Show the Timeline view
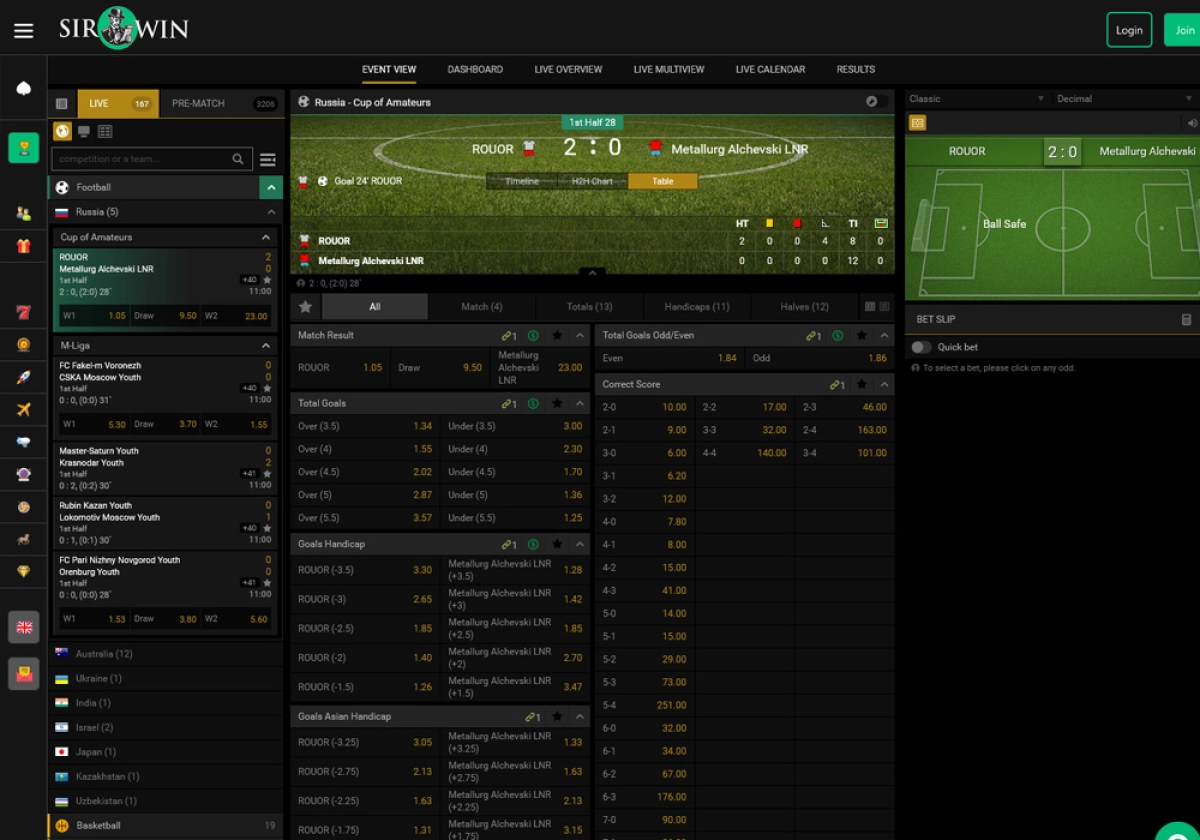 522,182
